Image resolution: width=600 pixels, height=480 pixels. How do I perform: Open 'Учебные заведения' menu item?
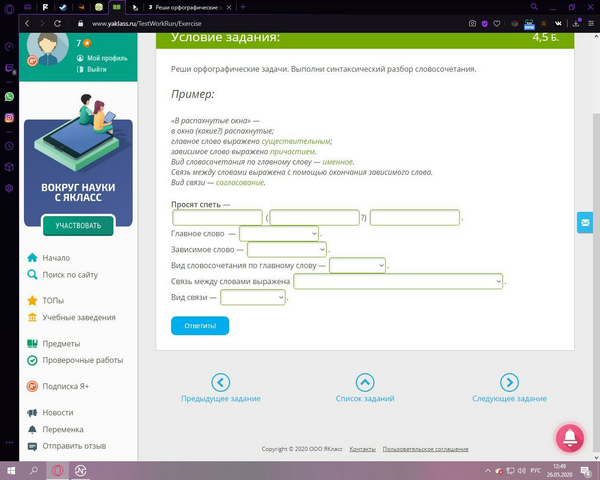pos(71,317)
